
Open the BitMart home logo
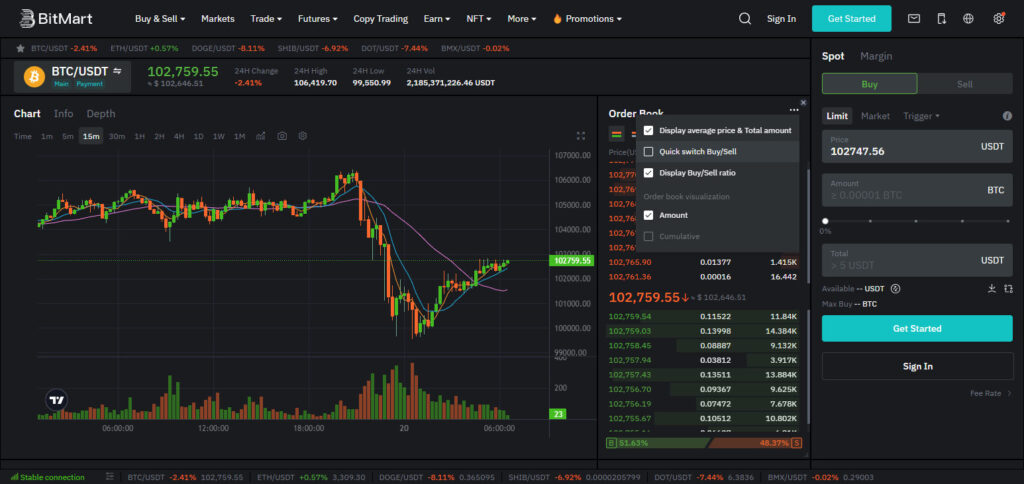(x=56, y=18)
